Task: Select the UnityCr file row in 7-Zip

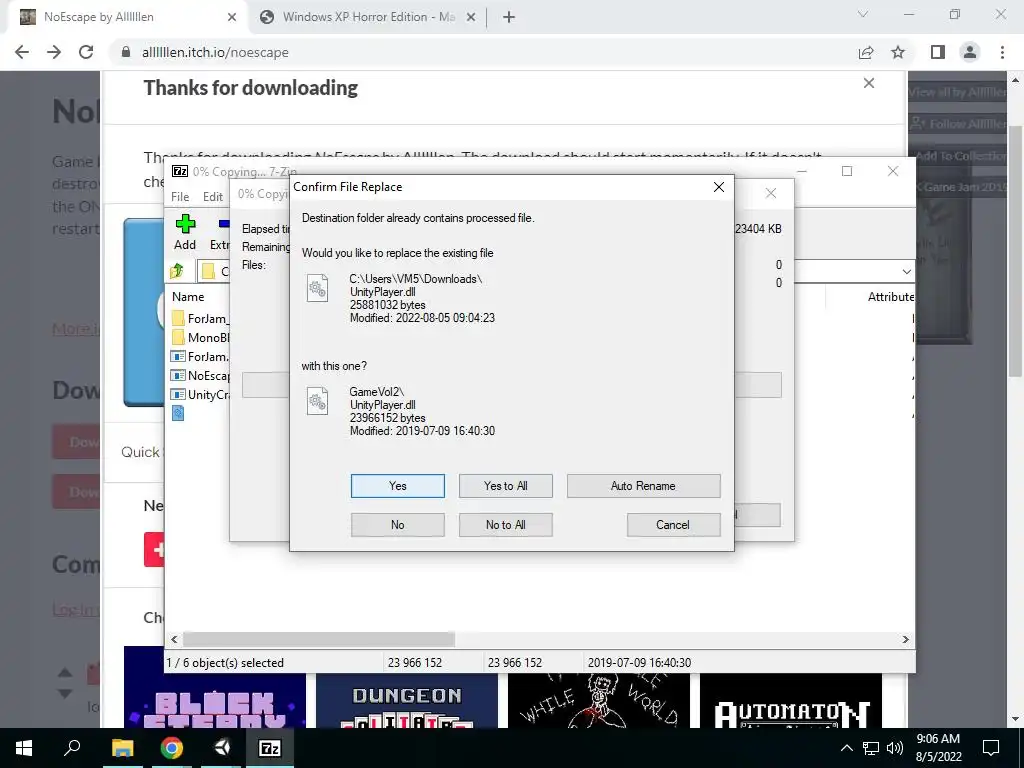Action: (x=200, y=394)
